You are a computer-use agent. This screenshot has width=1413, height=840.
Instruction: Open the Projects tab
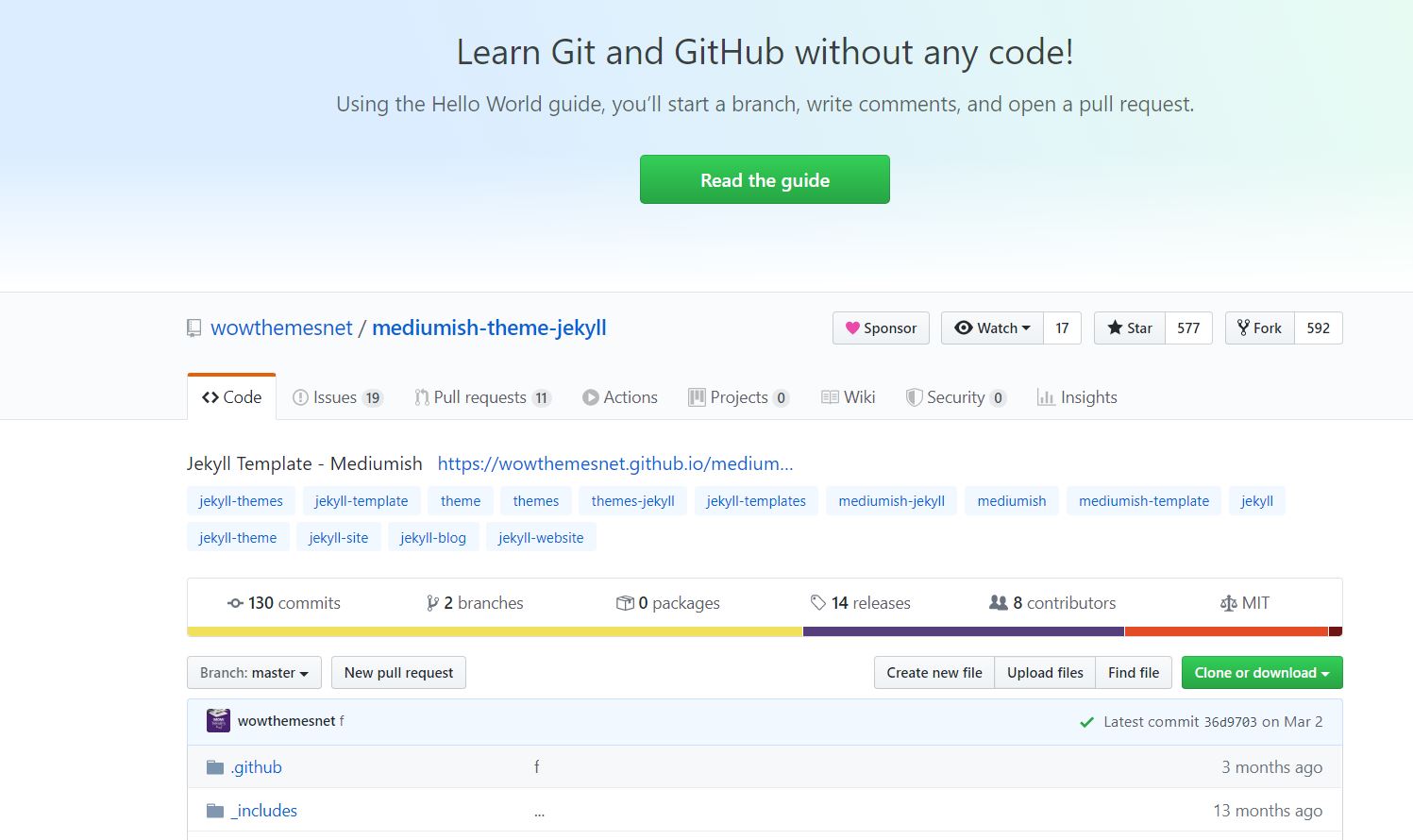[739, 397]
